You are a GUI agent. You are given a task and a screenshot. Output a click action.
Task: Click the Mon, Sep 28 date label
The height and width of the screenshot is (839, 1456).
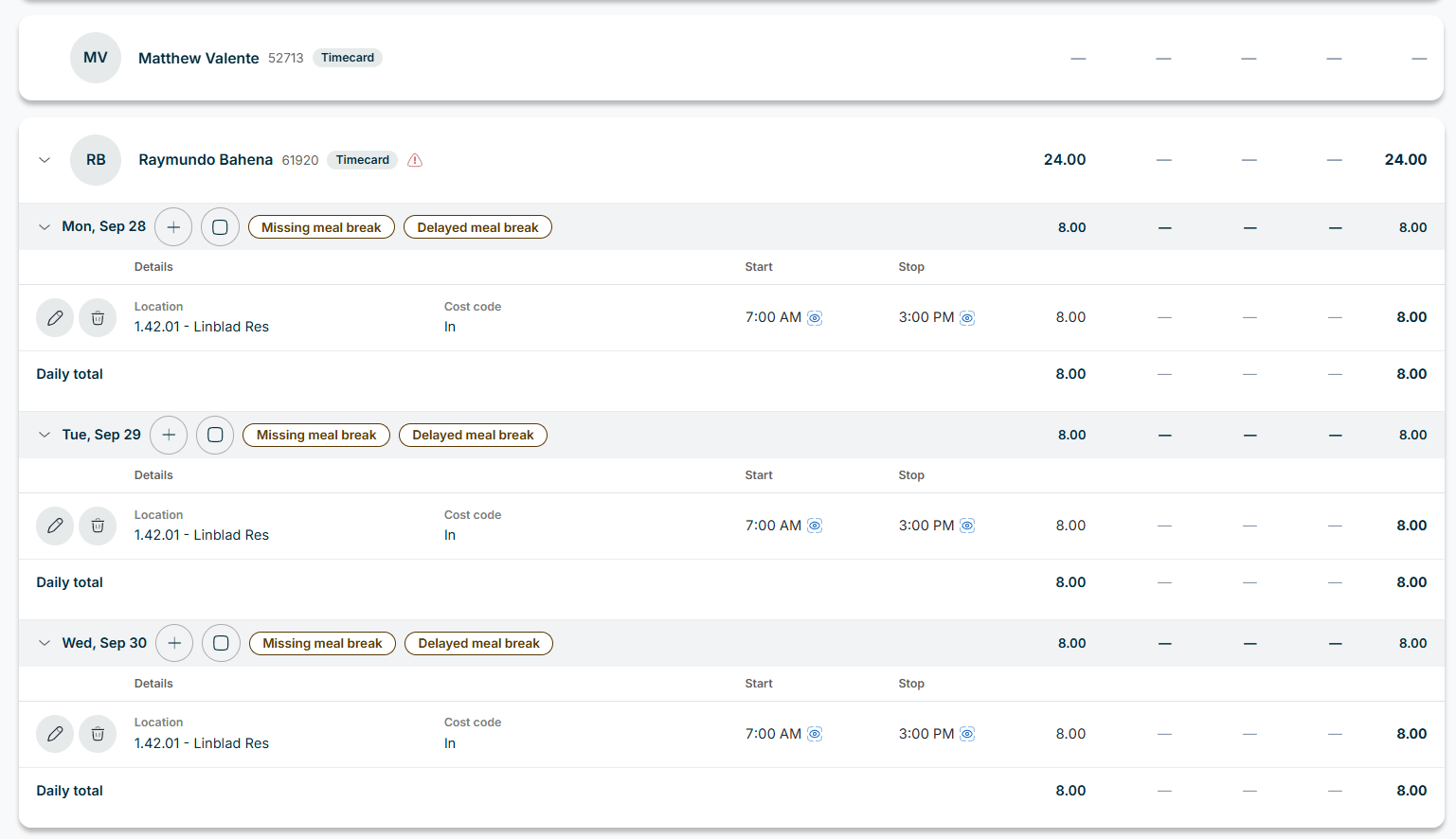104,226
